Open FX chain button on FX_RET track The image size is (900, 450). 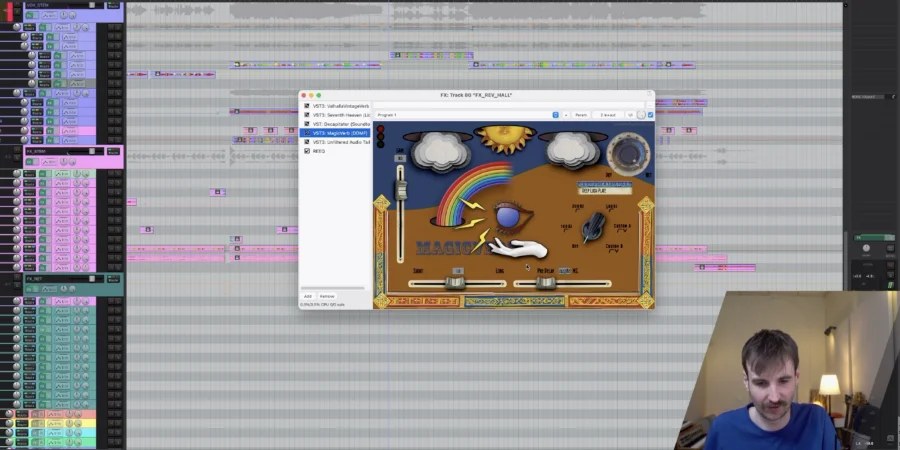29,289
